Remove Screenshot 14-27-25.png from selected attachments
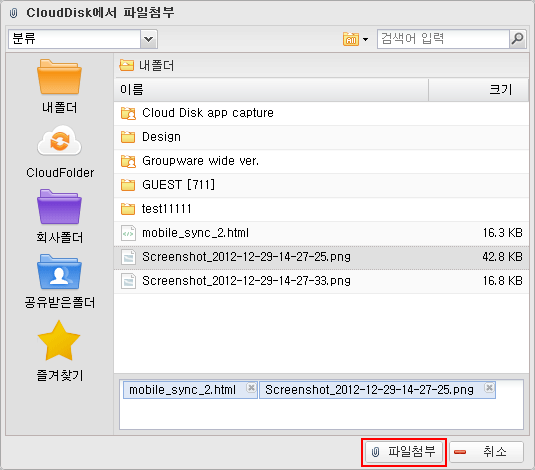 click(489, 388)
